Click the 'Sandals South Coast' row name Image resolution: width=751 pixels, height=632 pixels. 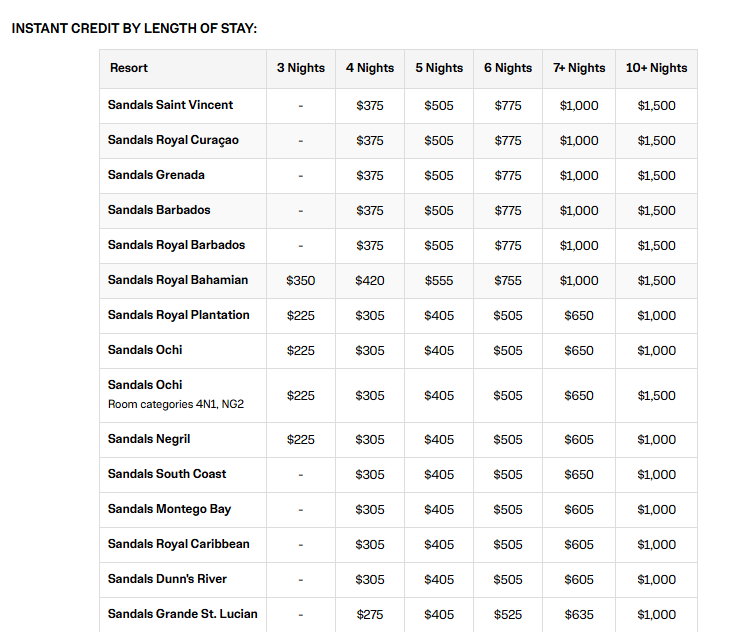[x=167, y=474]
